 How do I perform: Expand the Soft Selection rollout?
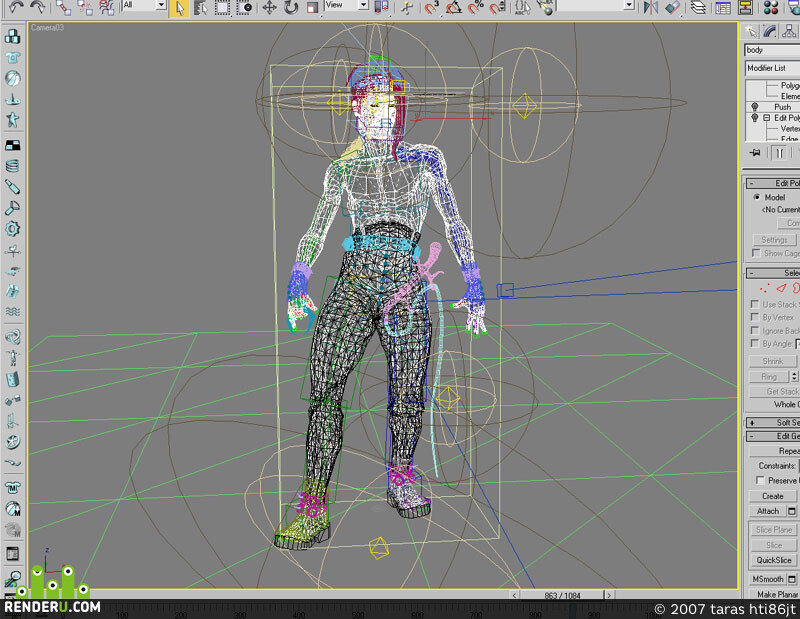coord(773,423)
